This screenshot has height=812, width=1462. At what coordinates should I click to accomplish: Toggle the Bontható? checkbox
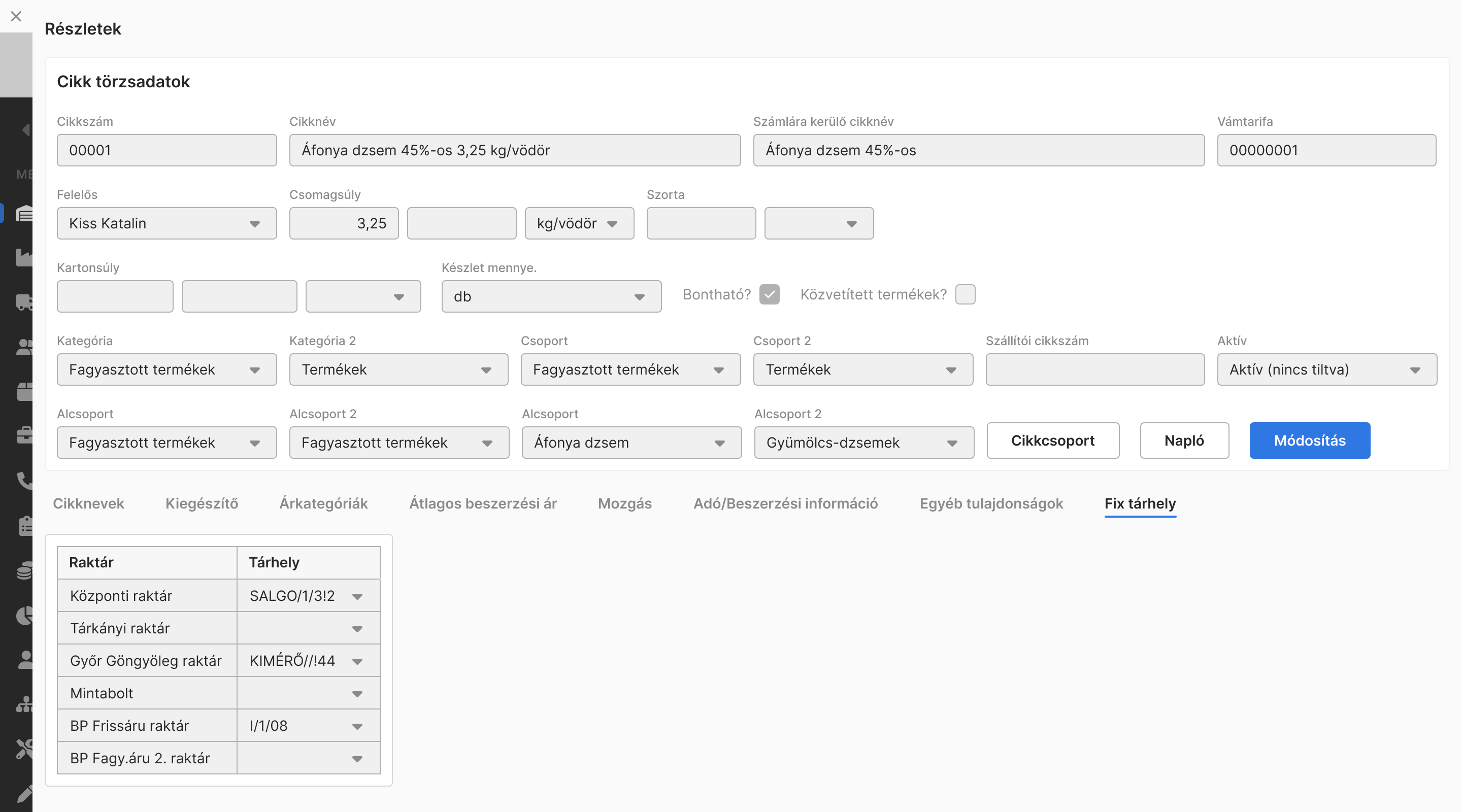point(769,294)
